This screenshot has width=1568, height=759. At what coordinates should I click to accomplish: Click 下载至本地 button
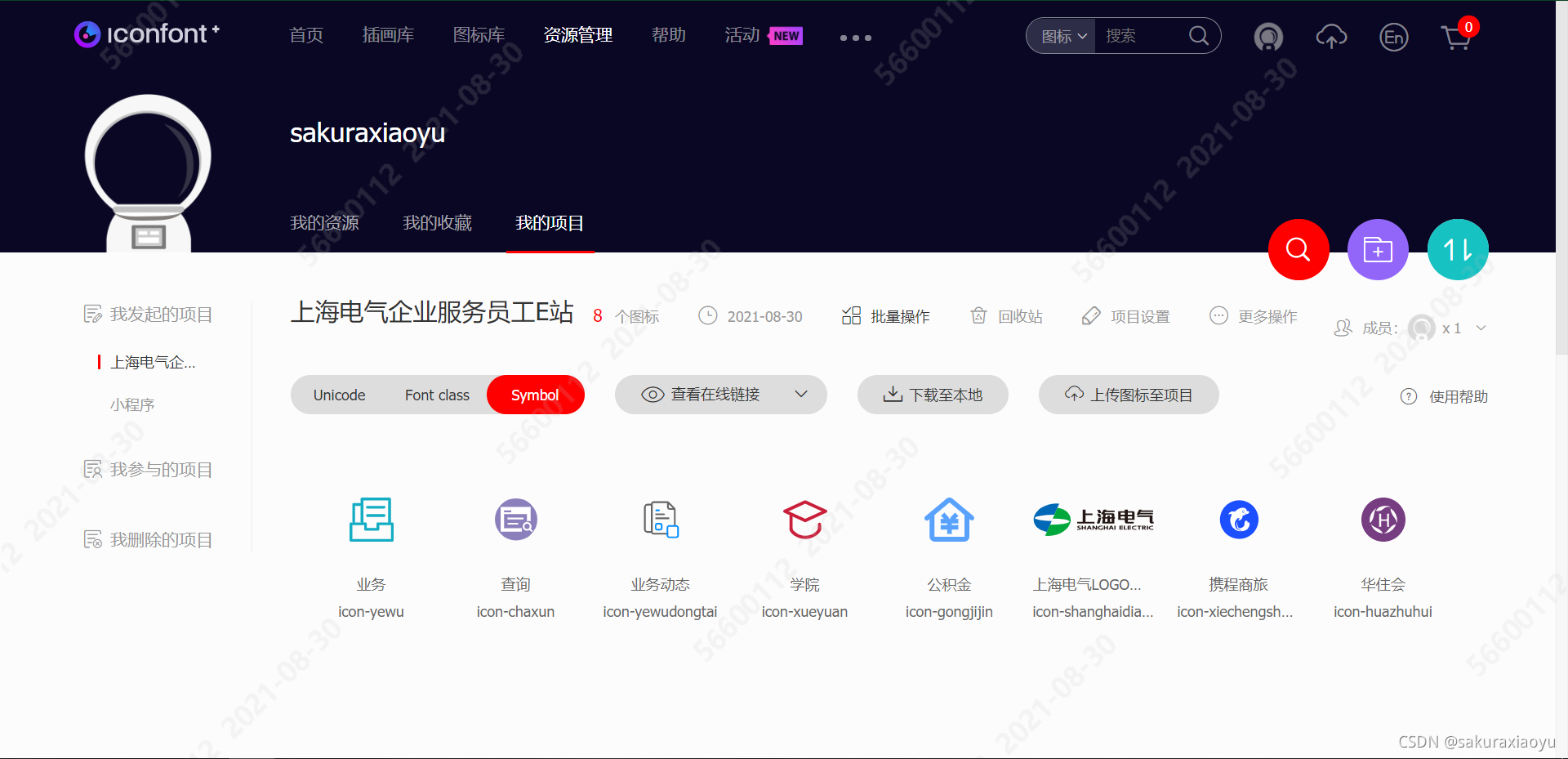[933, 395]
